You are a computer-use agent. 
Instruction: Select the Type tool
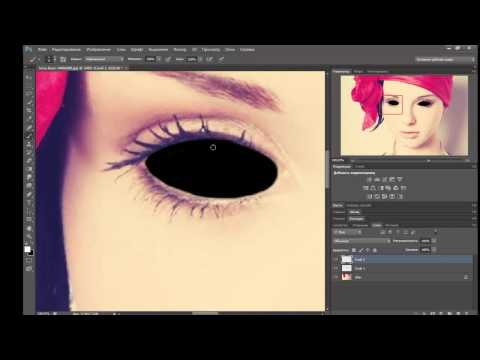pos(29,202)
